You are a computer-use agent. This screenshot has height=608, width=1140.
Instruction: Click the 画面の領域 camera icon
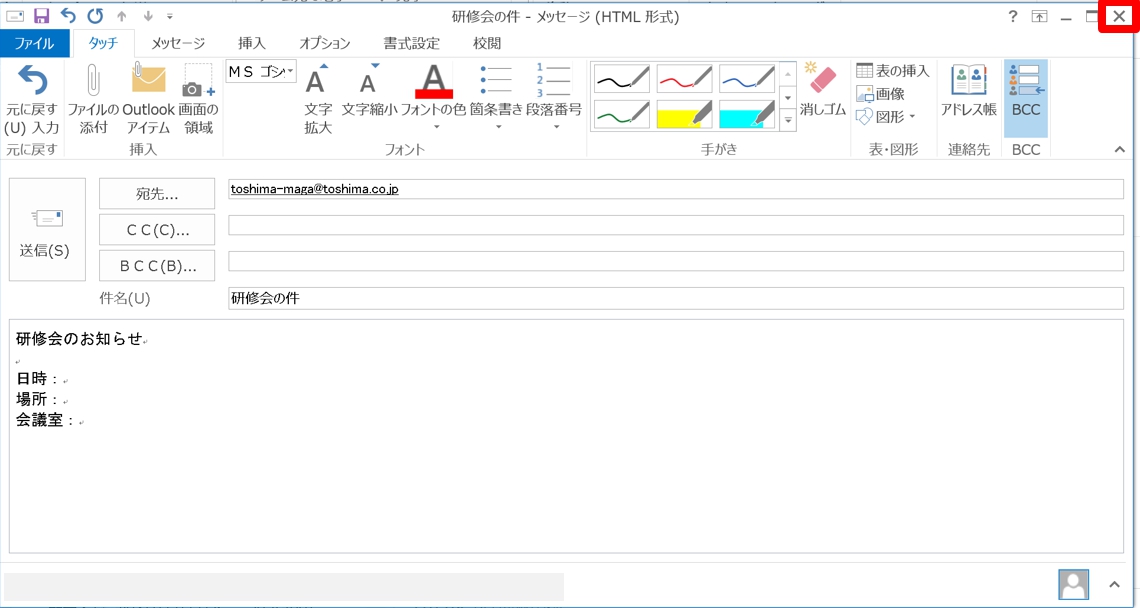point(198,82)
